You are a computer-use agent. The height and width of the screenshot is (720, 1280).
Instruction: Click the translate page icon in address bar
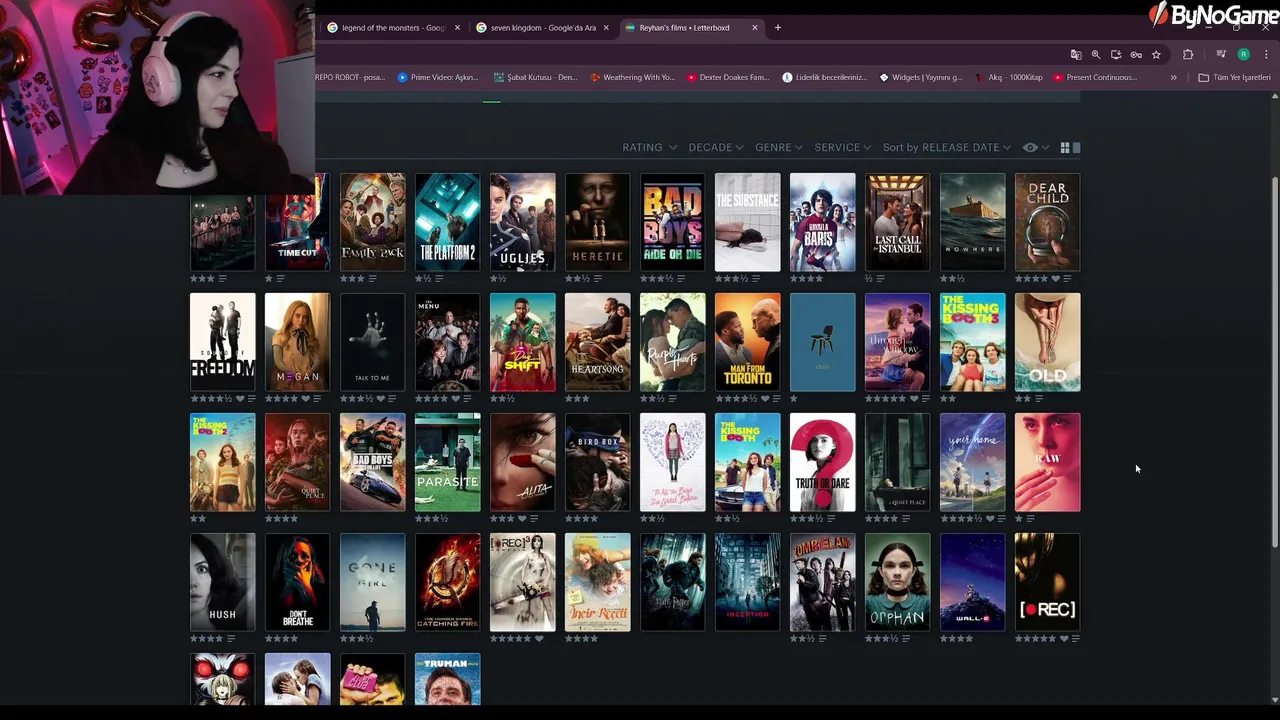1076,55
